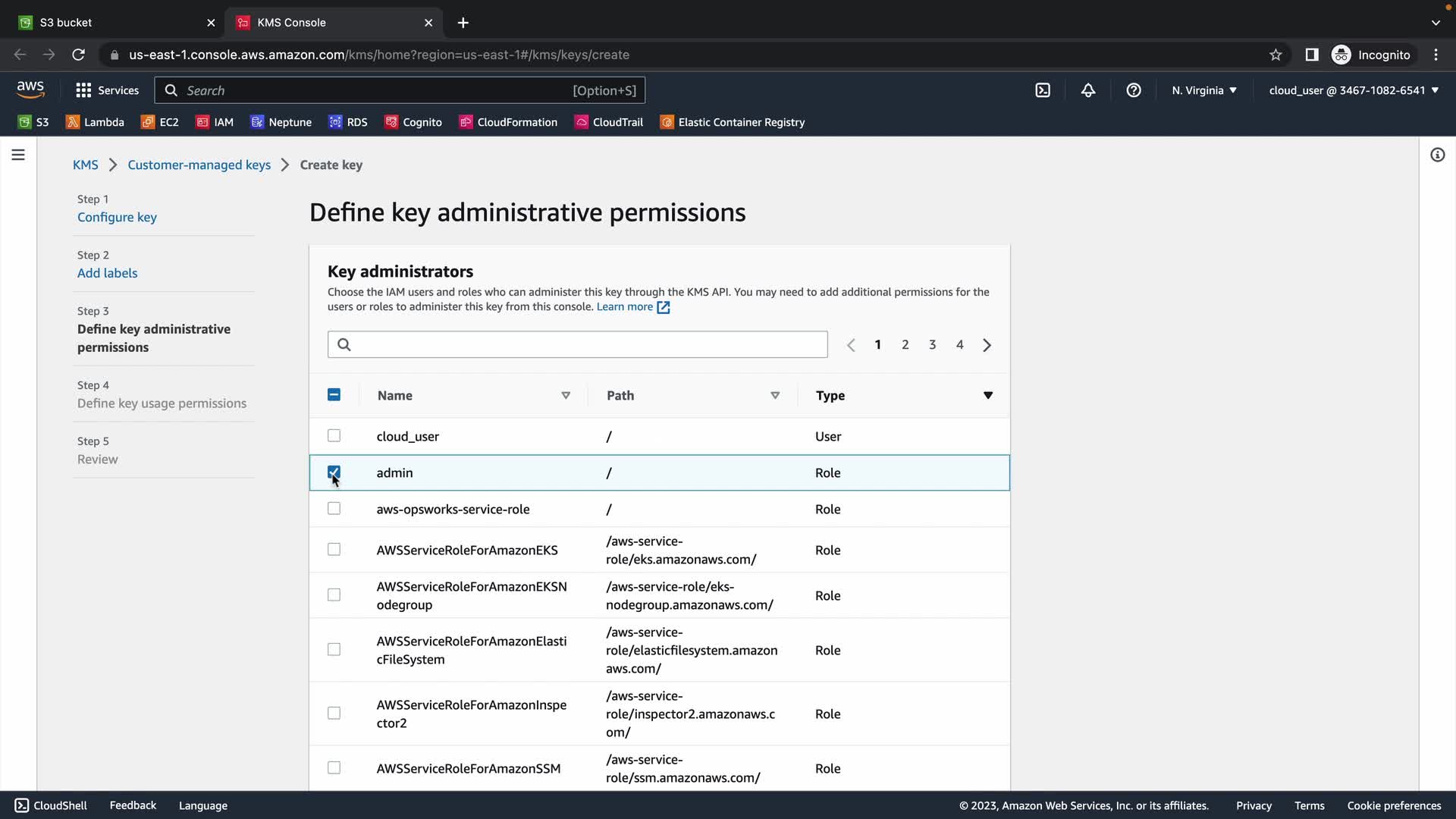Check the aws-opsworks-service-role checkbox
Screen dimensions: 1456x819
[x=334, y=509]
